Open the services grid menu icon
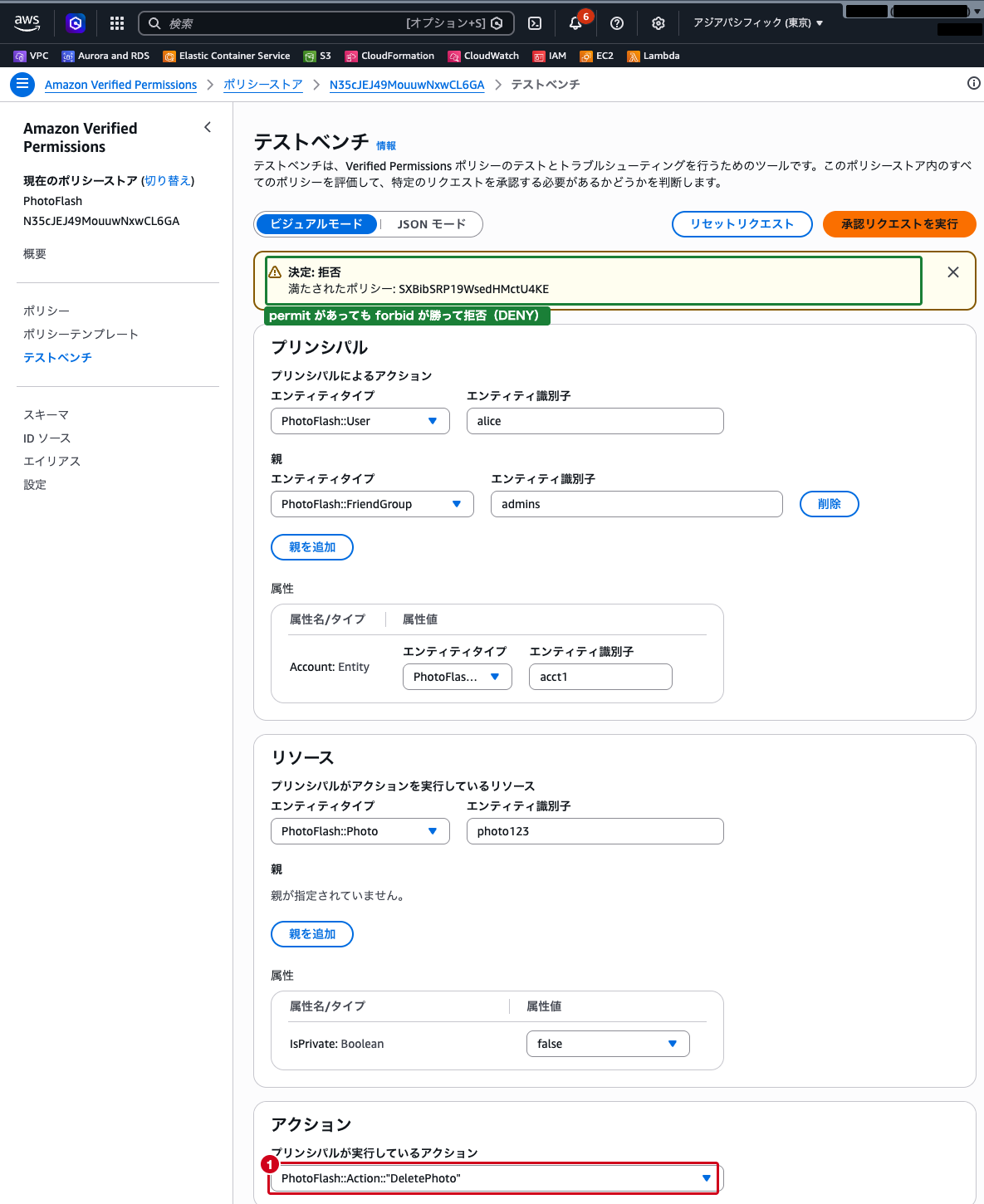Image resolution: width=984 pixels, height=1204 pixels. click(117, 23)
